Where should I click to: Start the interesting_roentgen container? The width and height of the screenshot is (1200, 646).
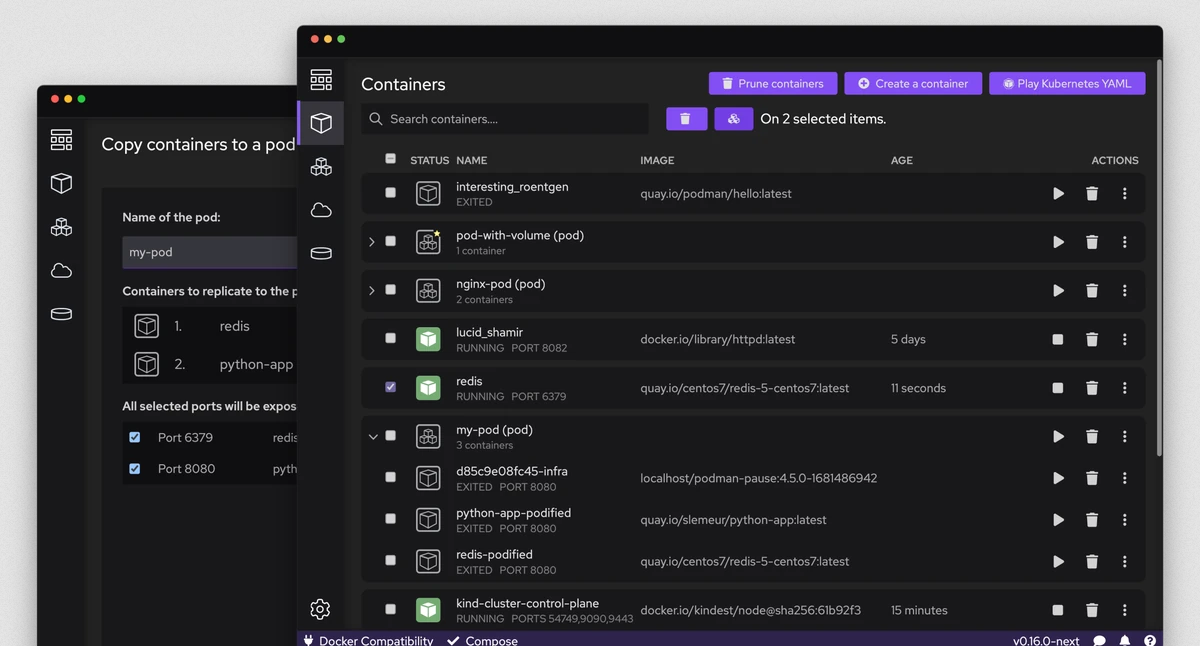[x=1058, y=194]
